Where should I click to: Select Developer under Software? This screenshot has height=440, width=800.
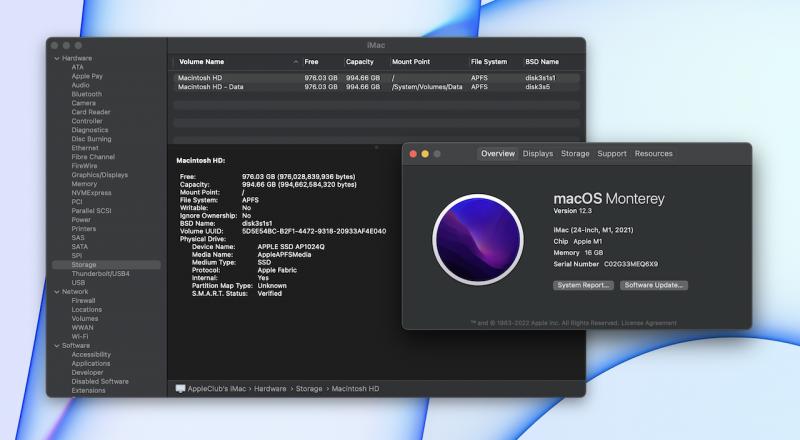(x=87, y=373)
